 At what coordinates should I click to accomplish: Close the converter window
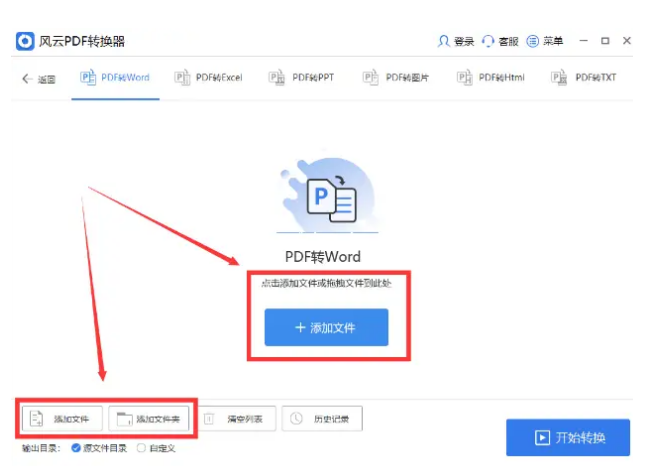click(627, 41)
